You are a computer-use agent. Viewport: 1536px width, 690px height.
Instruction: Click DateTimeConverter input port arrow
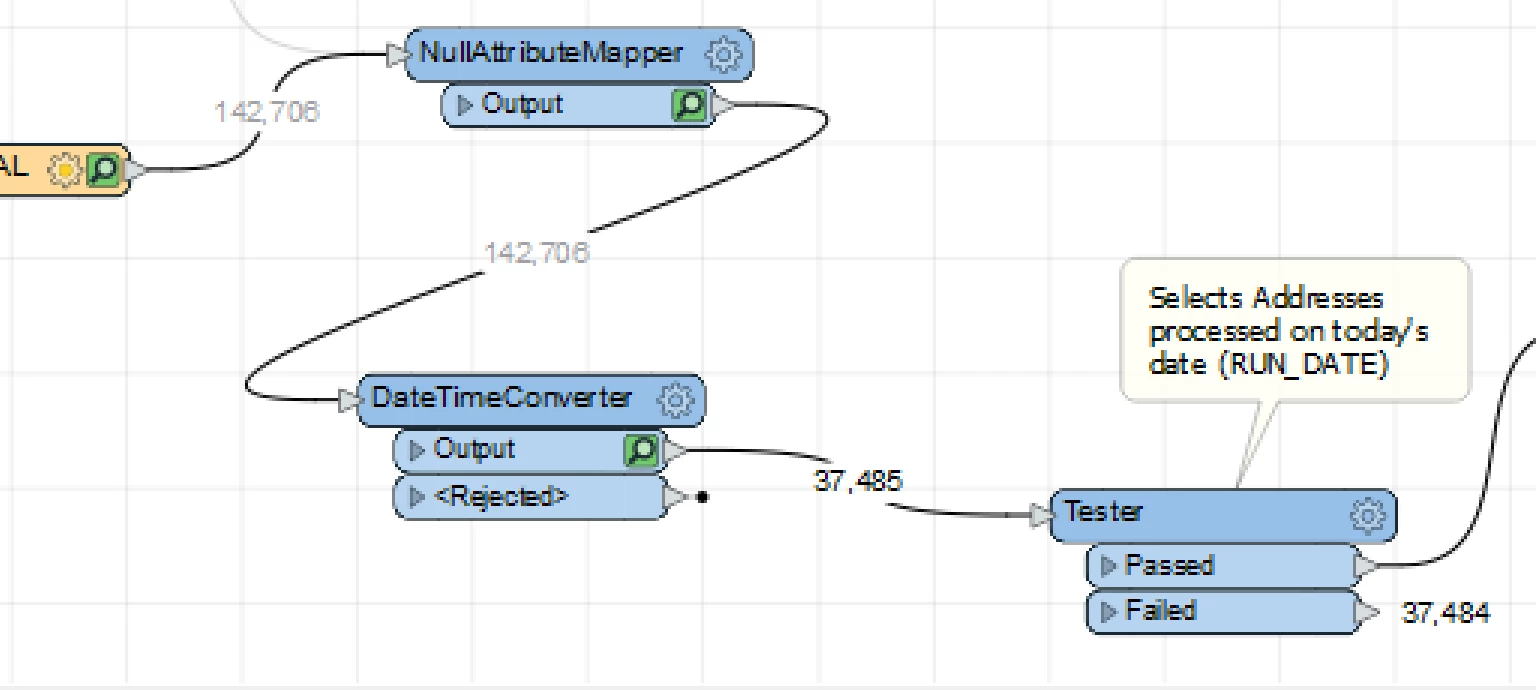tap(349, 400)
